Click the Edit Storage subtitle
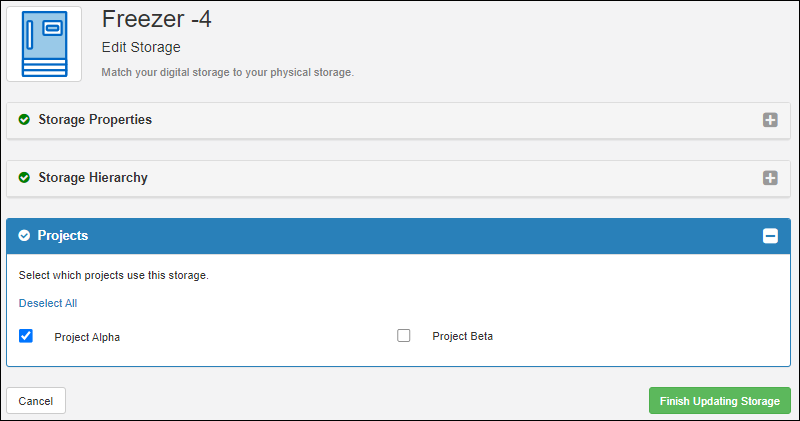 141,47
